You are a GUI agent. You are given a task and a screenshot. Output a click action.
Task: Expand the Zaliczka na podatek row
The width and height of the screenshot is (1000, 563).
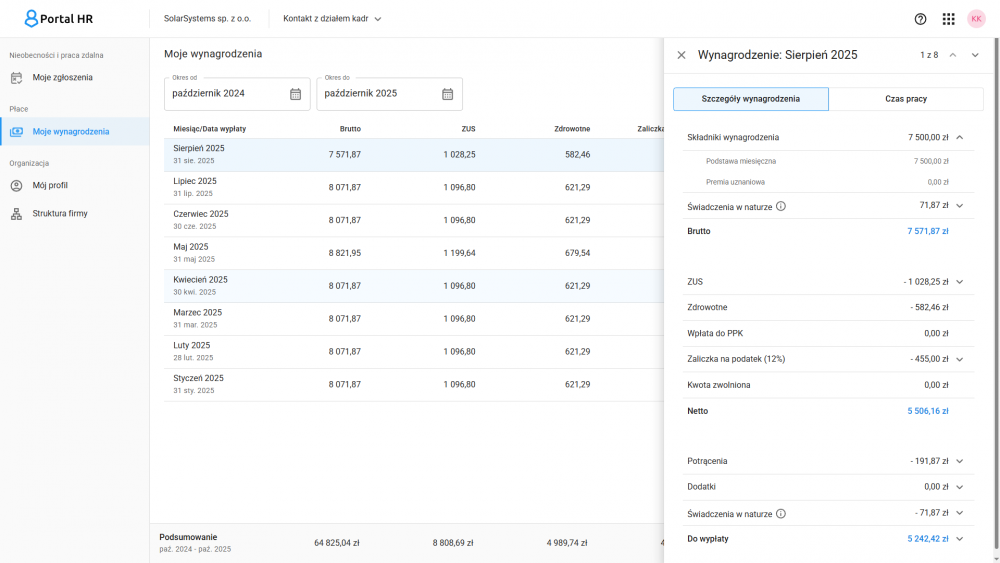[959, 359]
